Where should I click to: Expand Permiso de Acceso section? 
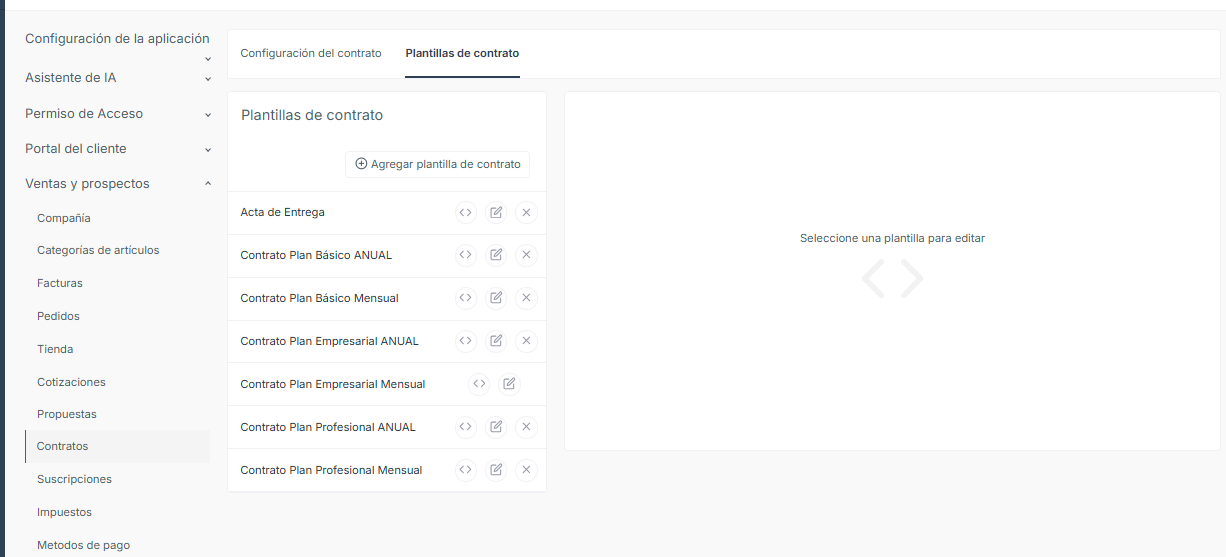point(118,114)
